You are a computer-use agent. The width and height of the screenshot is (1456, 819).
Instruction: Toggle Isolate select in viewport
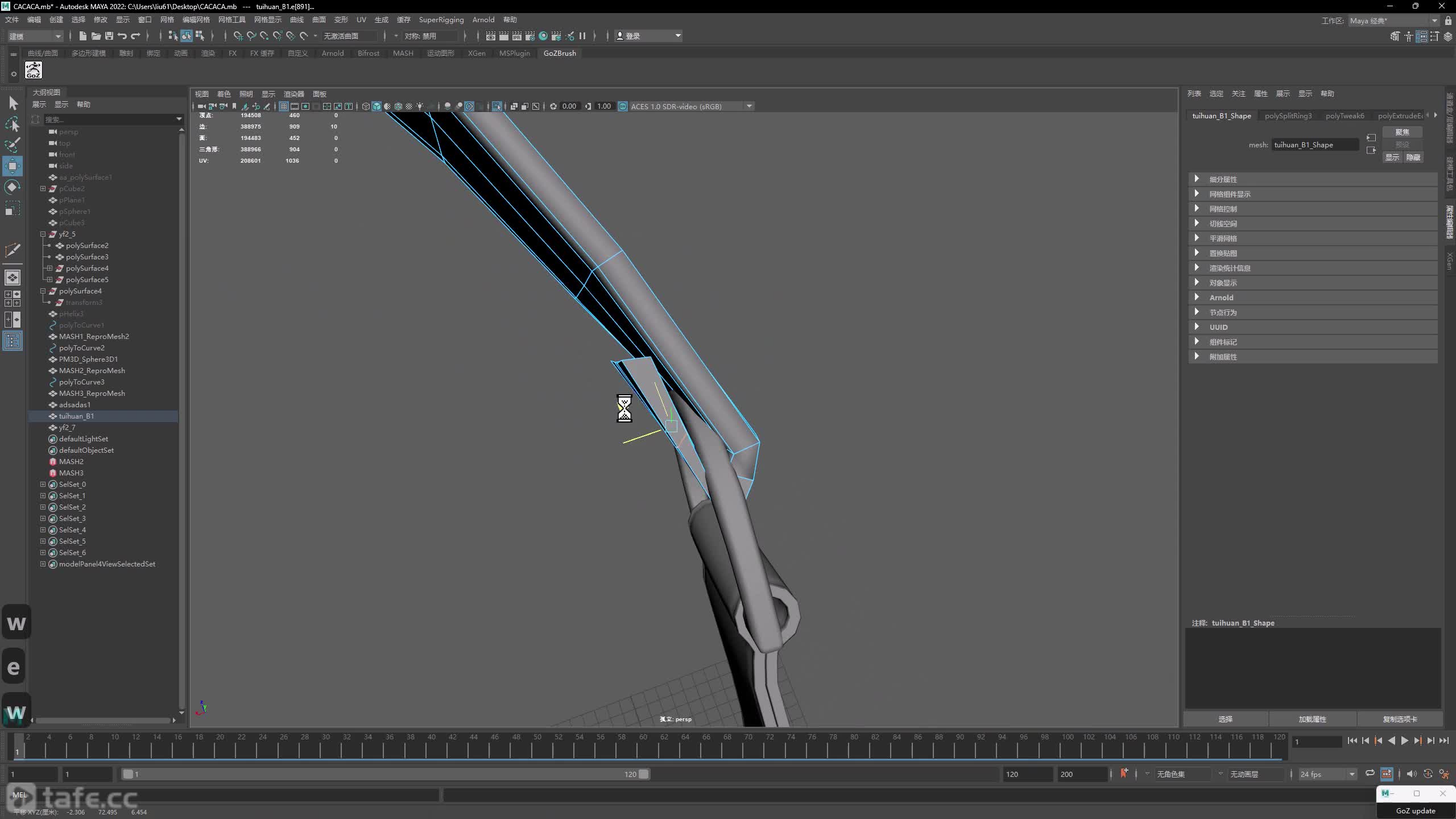pos(497,106)
